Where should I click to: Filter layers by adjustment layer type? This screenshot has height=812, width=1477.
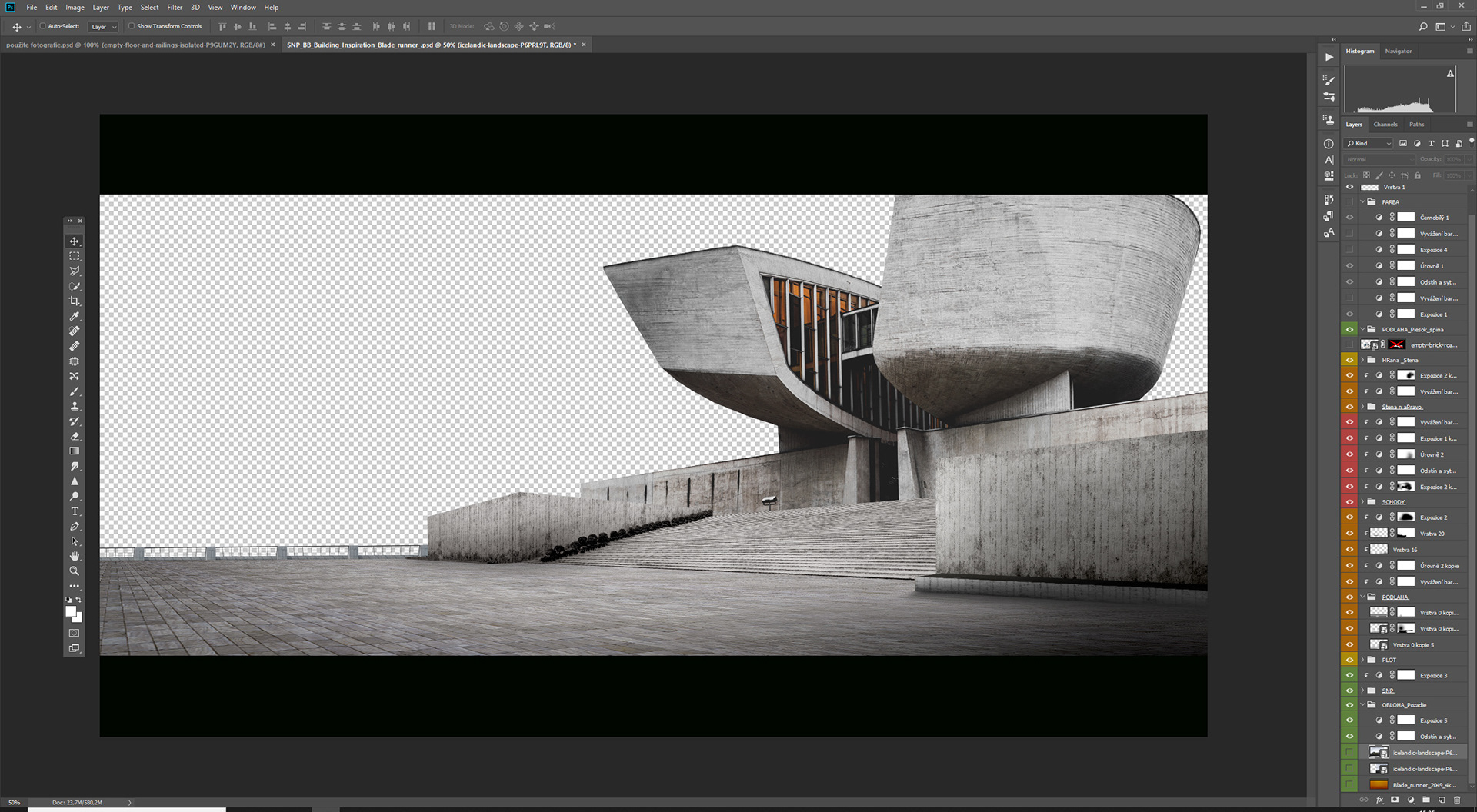[x=1417, y=144]
